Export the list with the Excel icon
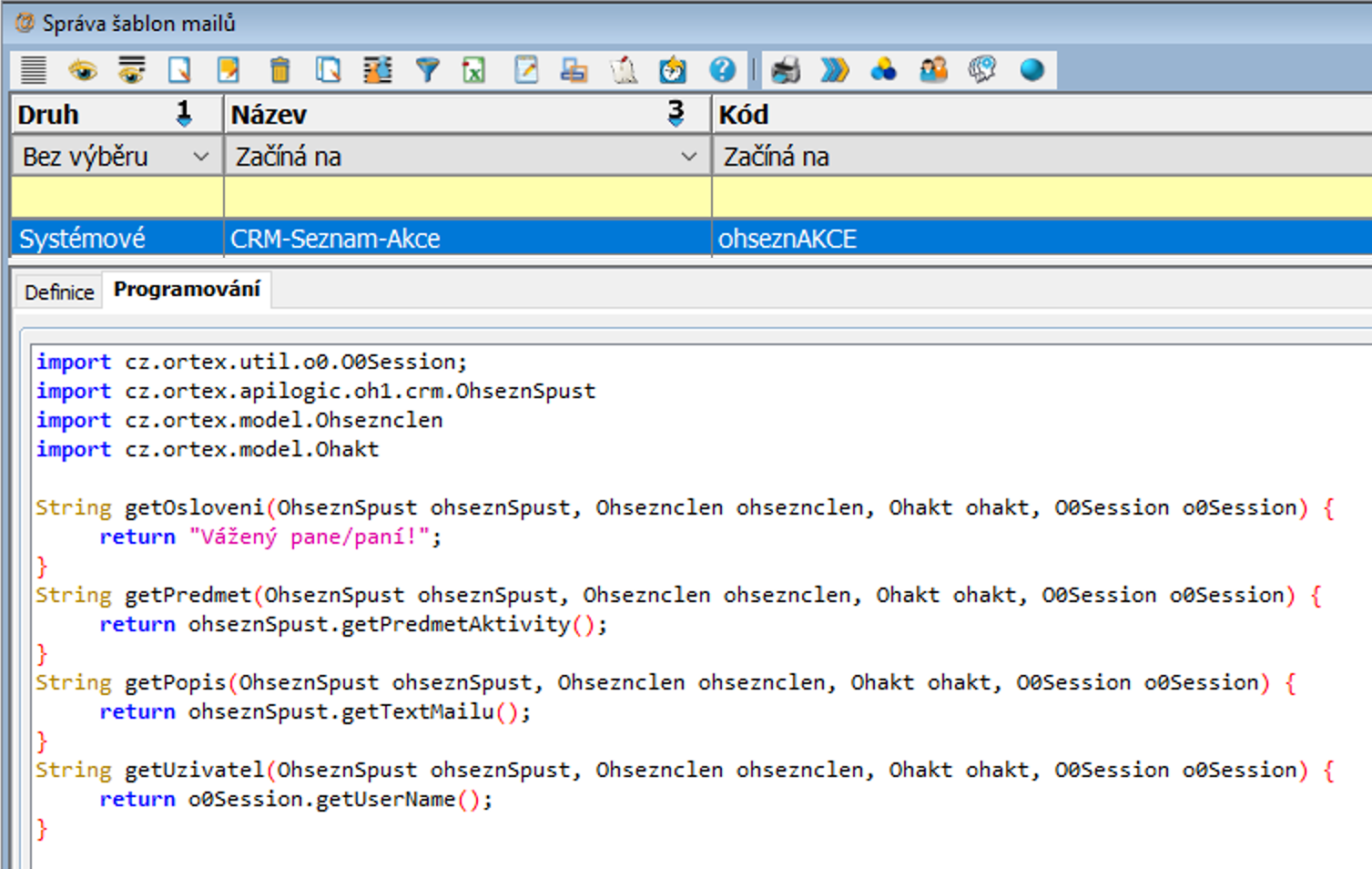The width and height of the screenshot is (1372, 869). (x=474, y=70)
